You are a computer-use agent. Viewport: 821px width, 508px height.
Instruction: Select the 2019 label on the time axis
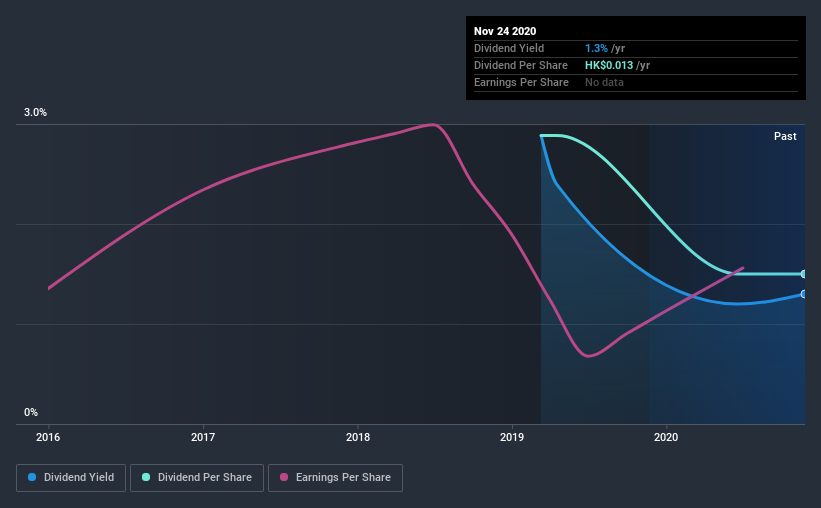tap(512, 437)
